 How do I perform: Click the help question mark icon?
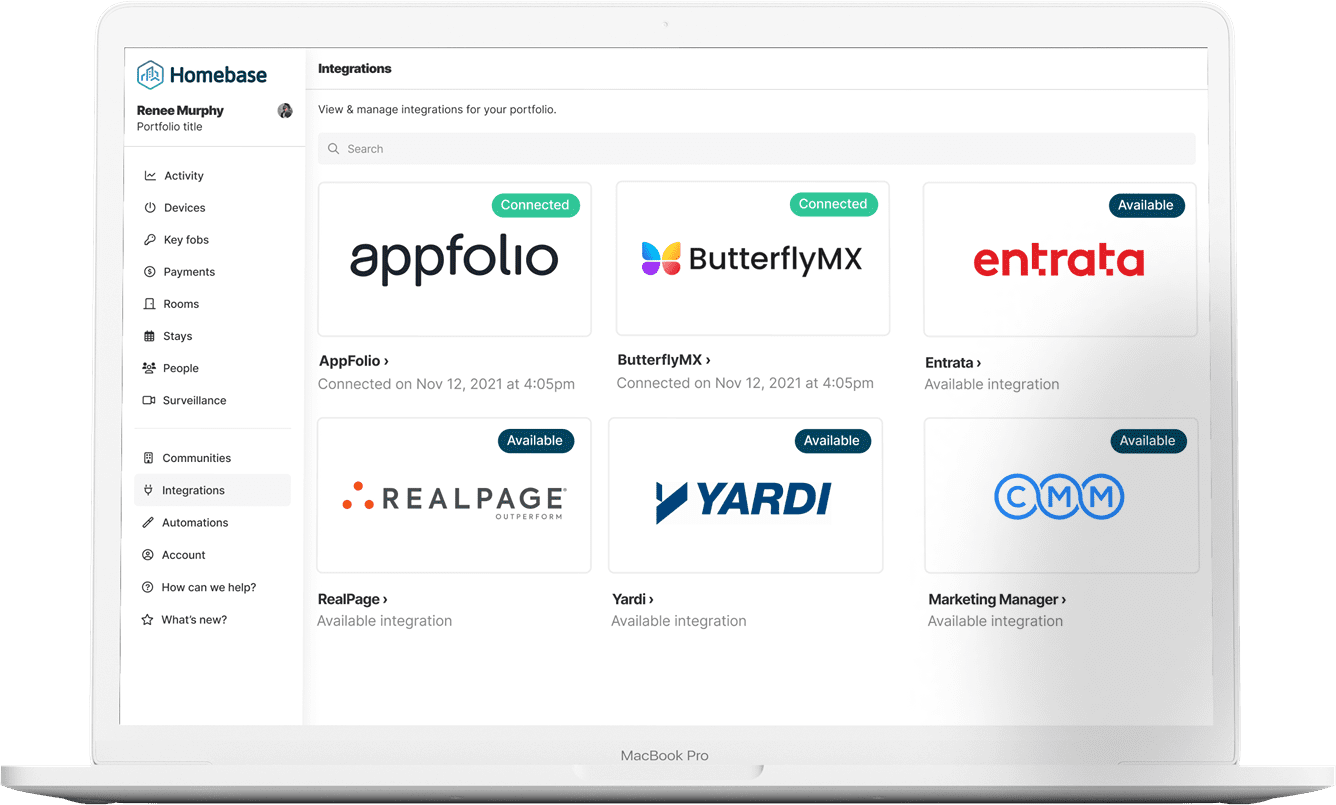(148, 587)
